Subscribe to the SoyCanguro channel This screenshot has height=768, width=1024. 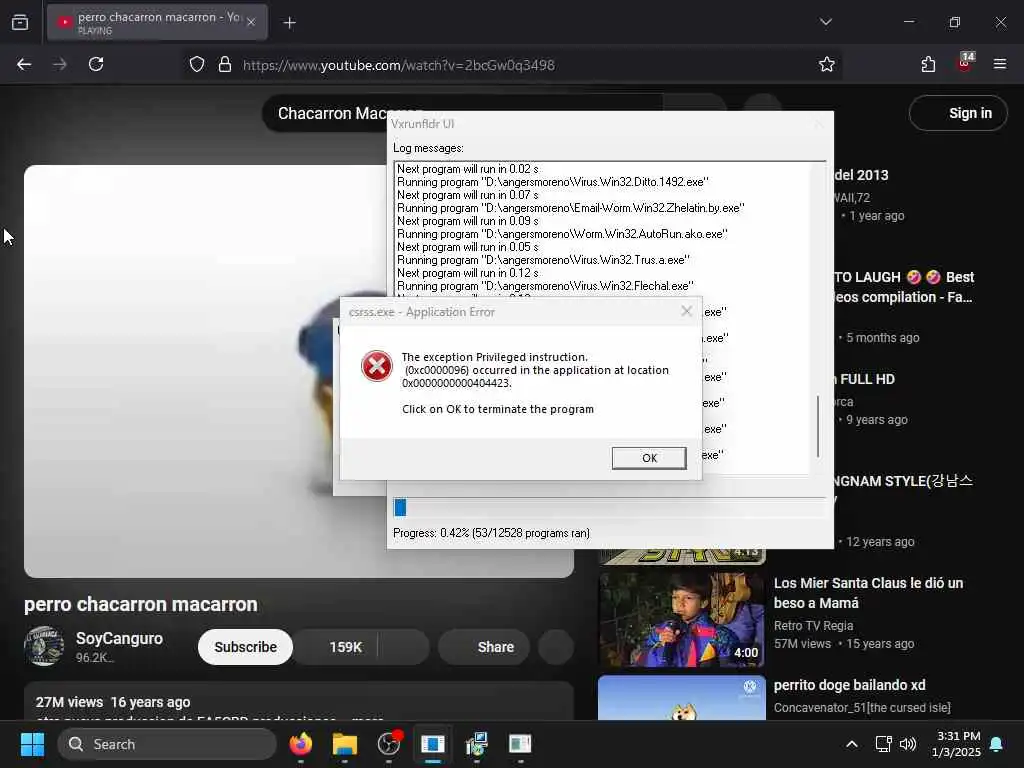246,647
